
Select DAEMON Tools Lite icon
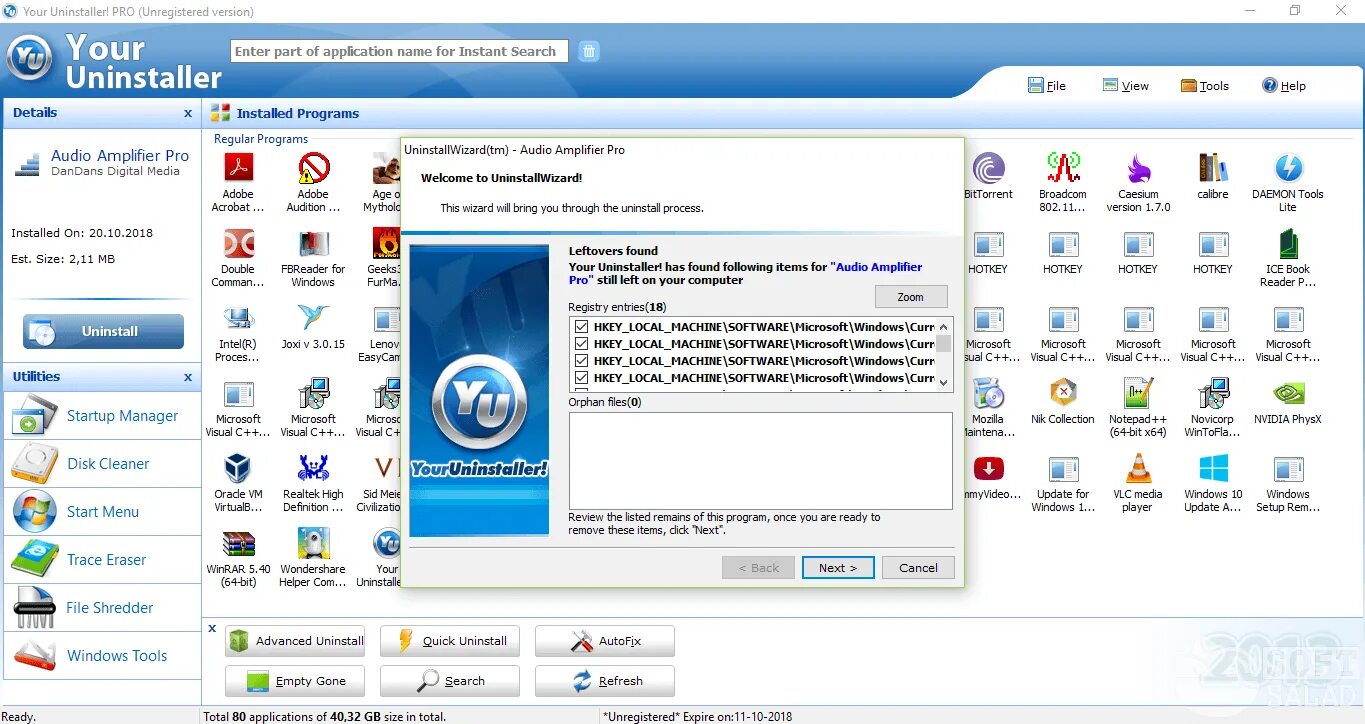[1288, 167]
